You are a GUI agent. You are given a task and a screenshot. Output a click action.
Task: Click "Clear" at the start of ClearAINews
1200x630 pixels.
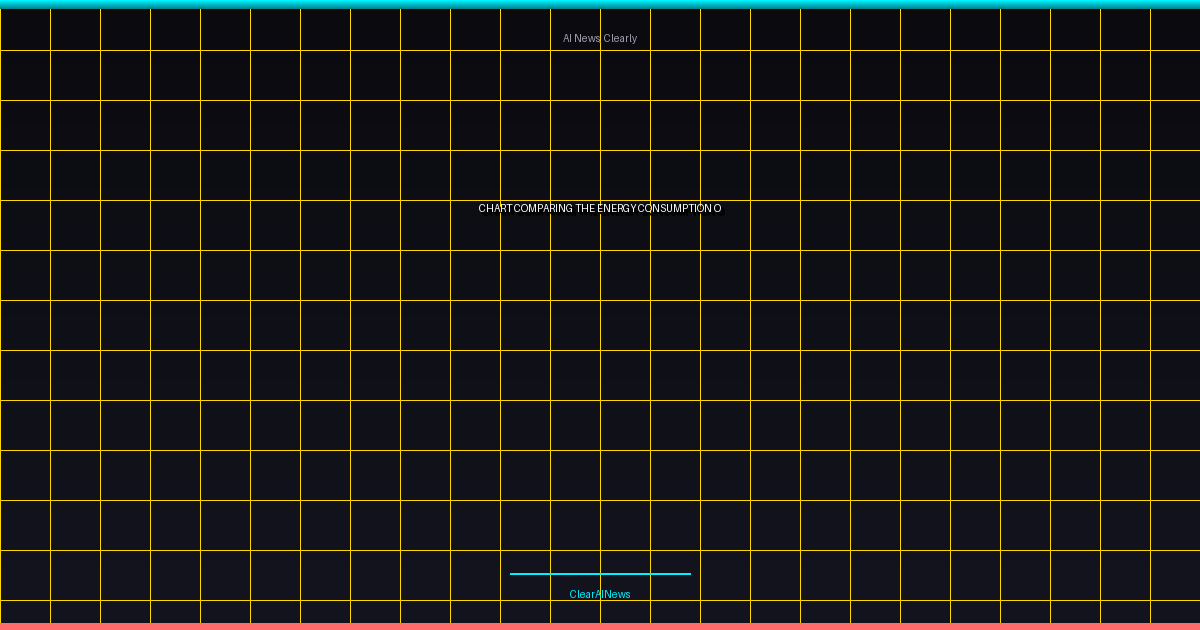tap(581, 594)
